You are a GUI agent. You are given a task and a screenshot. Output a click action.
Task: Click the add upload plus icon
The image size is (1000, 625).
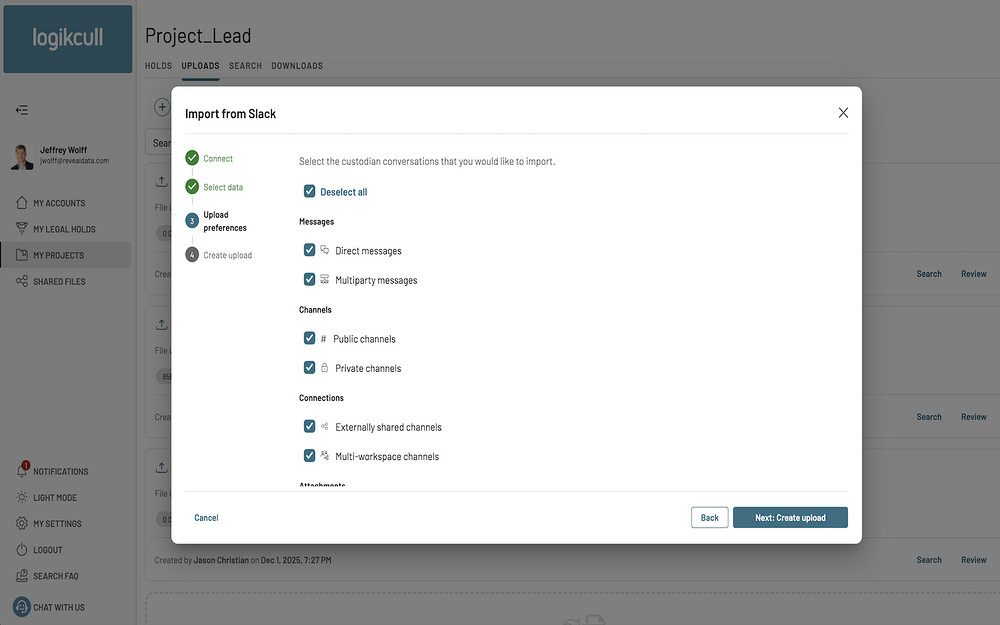click(162, 107)
